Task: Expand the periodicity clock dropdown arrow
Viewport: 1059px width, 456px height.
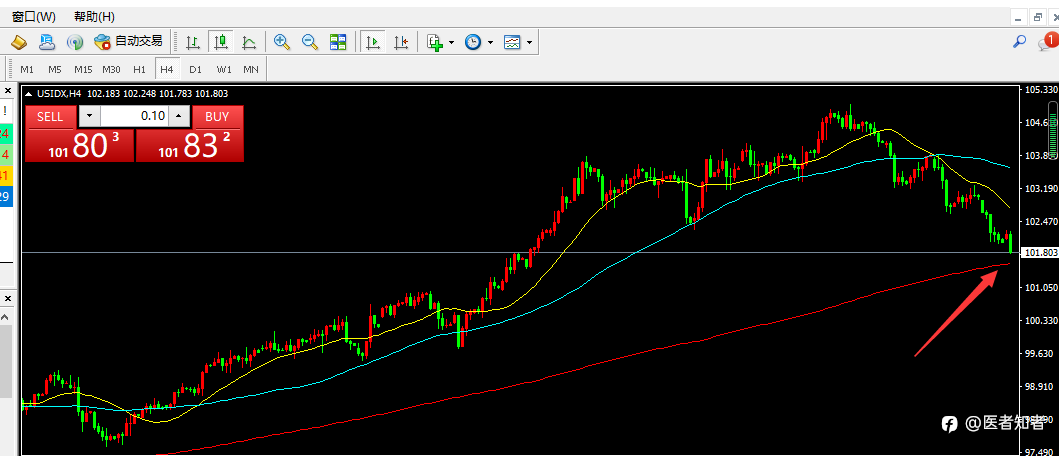Action: 490,43
